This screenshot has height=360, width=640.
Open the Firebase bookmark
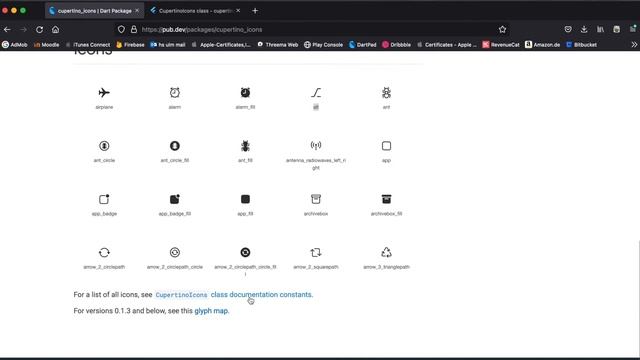point(130,44)
